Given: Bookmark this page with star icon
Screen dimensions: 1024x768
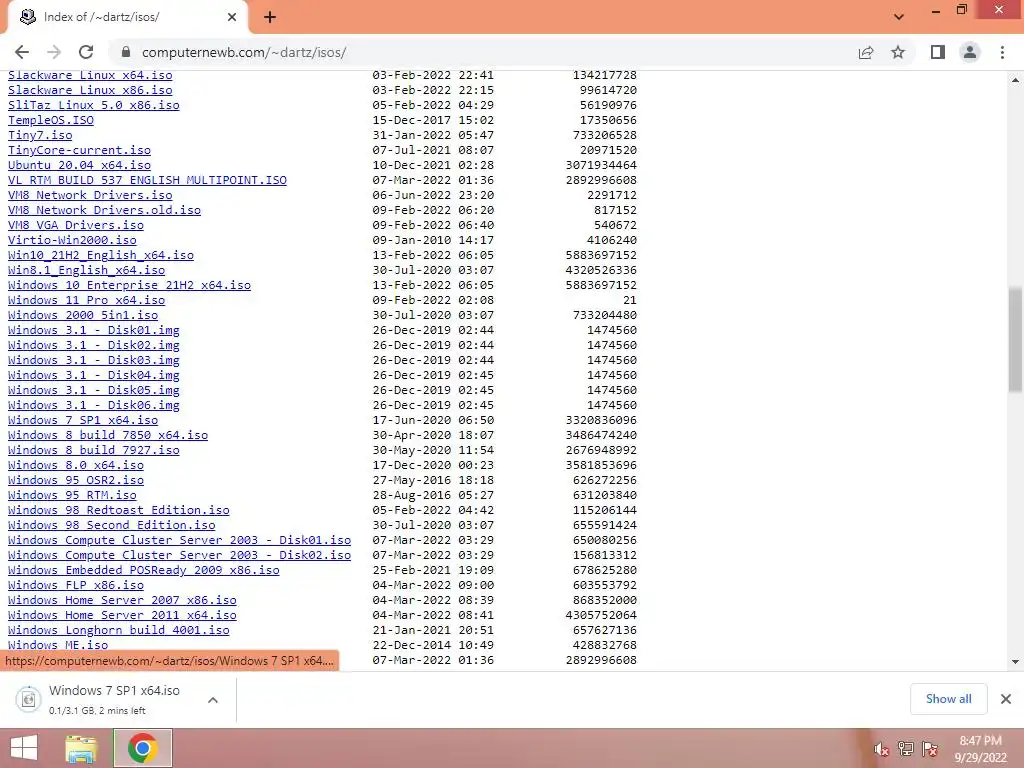Looking at the screenshot, I should click(x=899, y=52).
